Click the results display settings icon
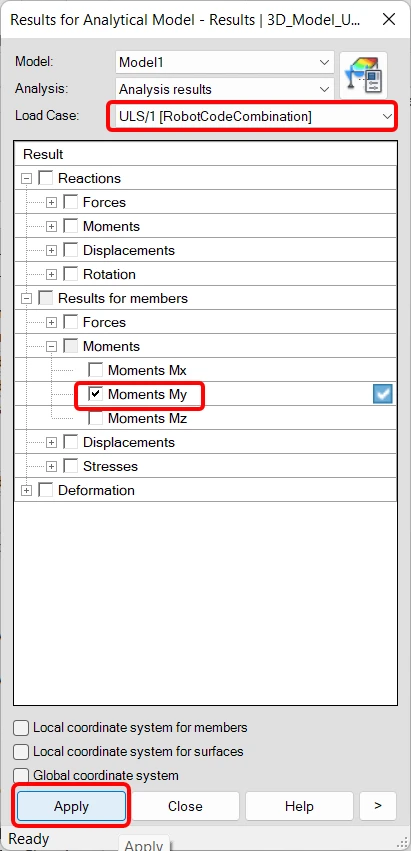Screen dimensions: 411x851 pyautogui.click(x=363, y=75)
